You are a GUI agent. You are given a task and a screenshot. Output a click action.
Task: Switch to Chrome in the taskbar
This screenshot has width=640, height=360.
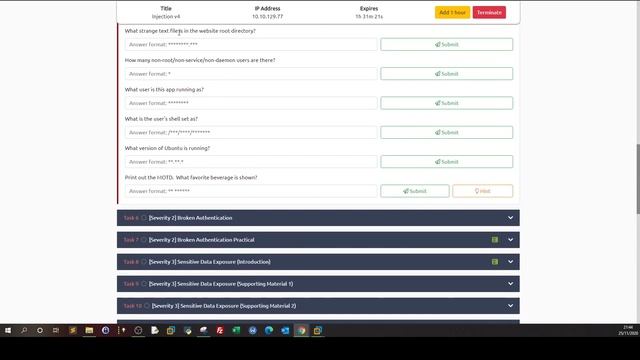pos(302,331)
